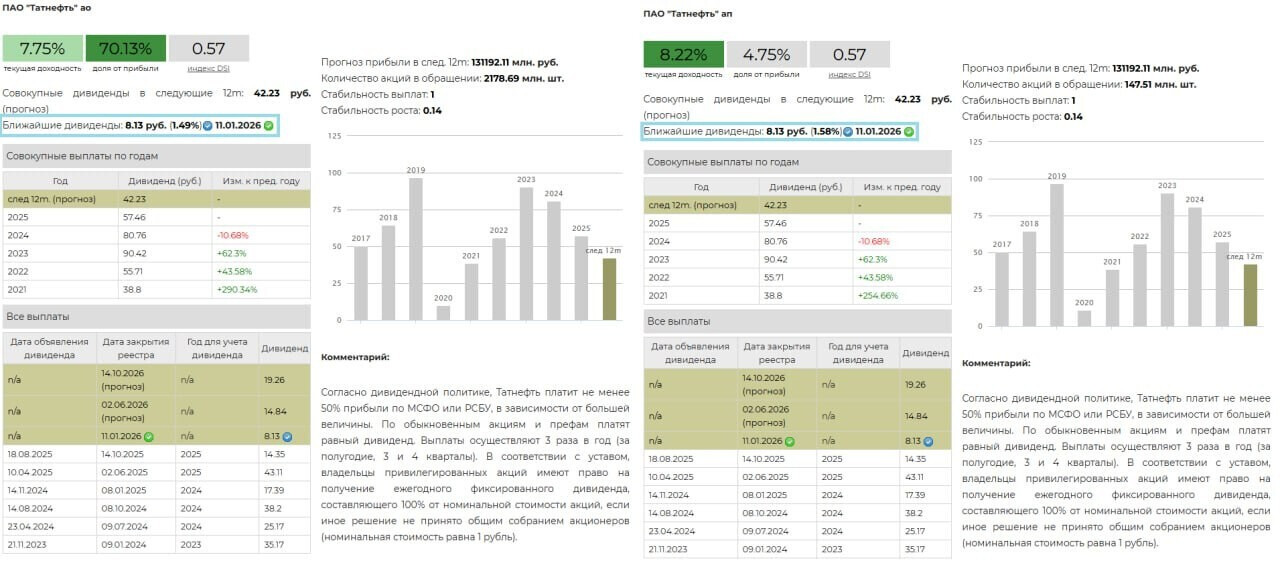
Task: Click blue info icon beside 1.49% yield
Action: tap(208, 126)
